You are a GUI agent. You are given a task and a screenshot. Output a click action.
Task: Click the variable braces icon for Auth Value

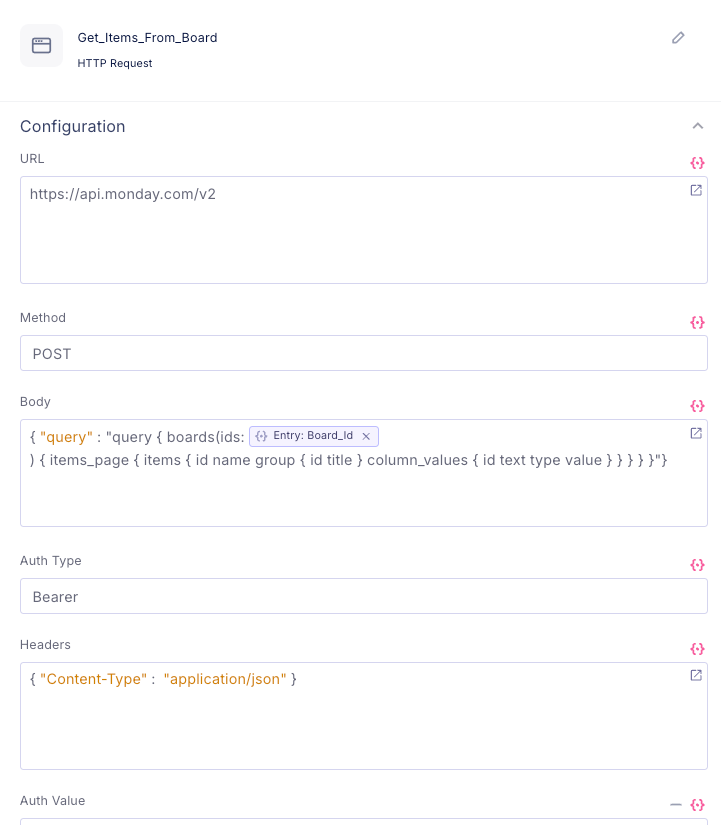click(697, 805)
